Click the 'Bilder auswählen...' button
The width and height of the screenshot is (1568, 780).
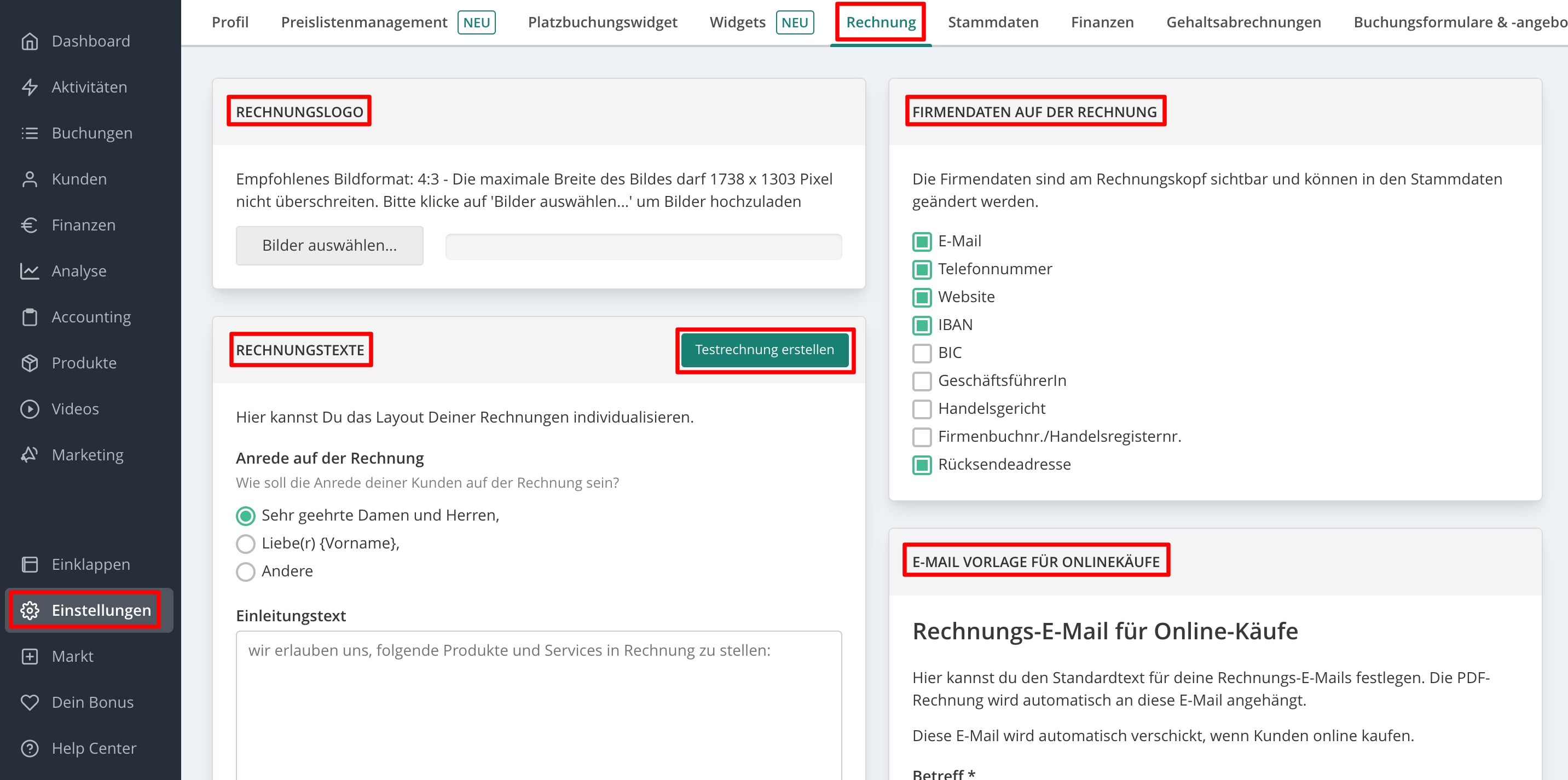pos(329,245)
